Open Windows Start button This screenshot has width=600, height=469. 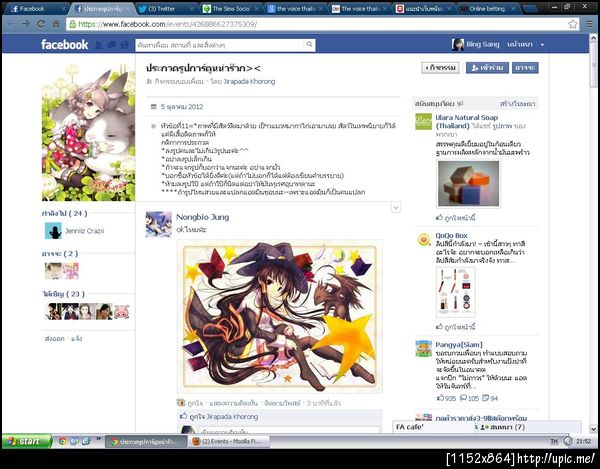pyautogui.click(x=26, y=441)
